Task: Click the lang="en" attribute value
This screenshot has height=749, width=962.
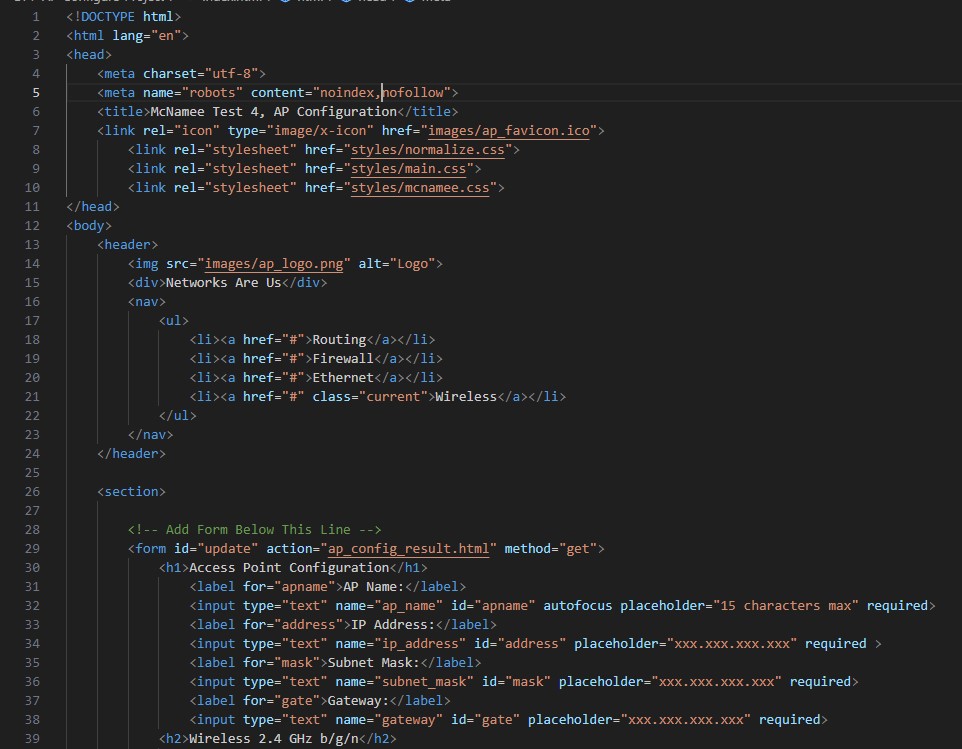Action: (x=166, y=36)
